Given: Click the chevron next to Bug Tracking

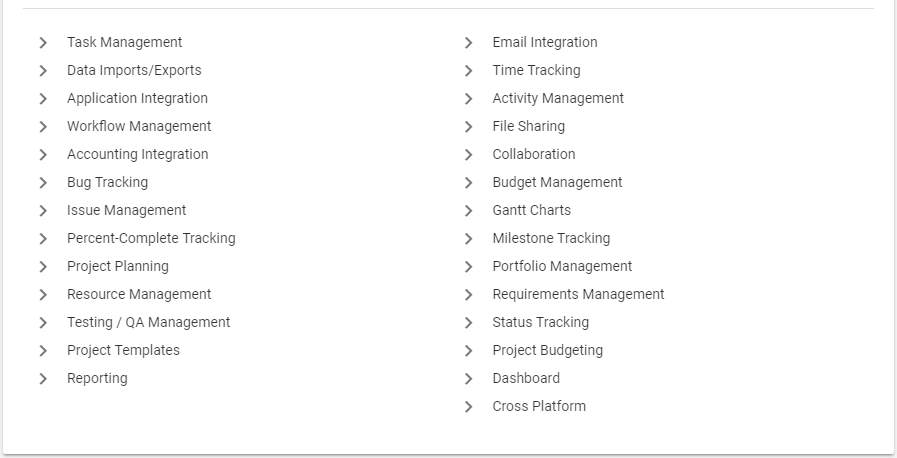Looking at the screenshot, I should click(x=43, y=183).
